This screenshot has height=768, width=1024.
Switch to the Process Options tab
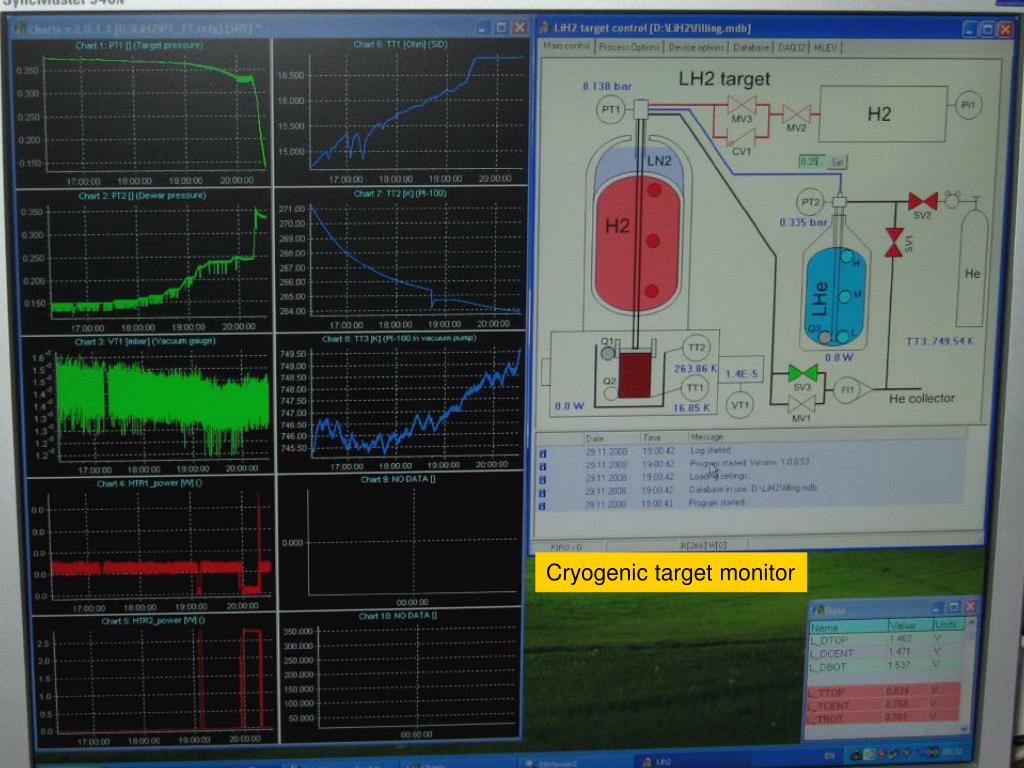pos(629,48)
